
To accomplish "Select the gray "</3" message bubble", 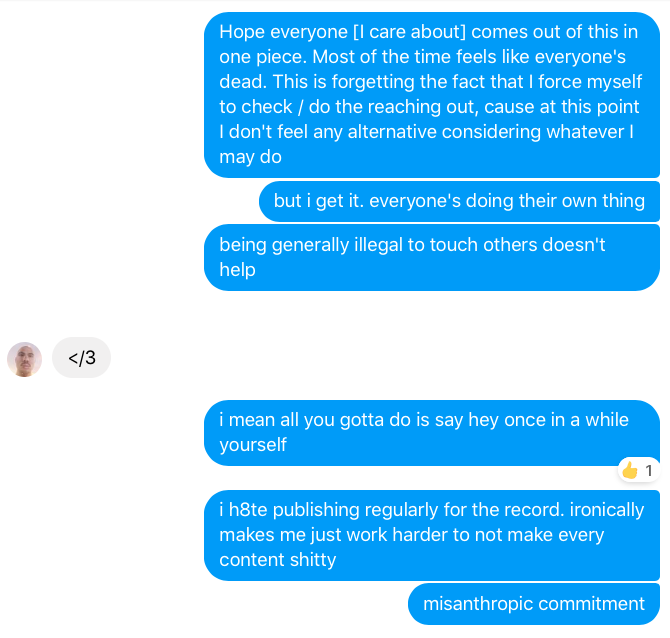I will point(81,358).
